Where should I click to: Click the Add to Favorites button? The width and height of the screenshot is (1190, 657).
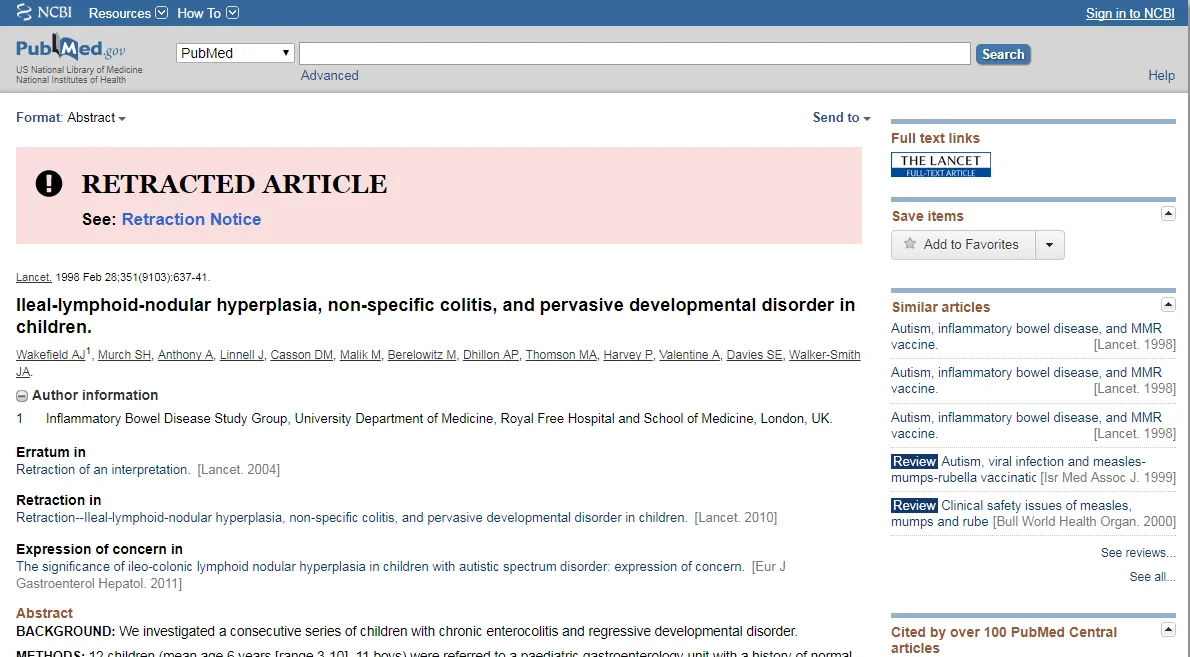tap(963, 245)
